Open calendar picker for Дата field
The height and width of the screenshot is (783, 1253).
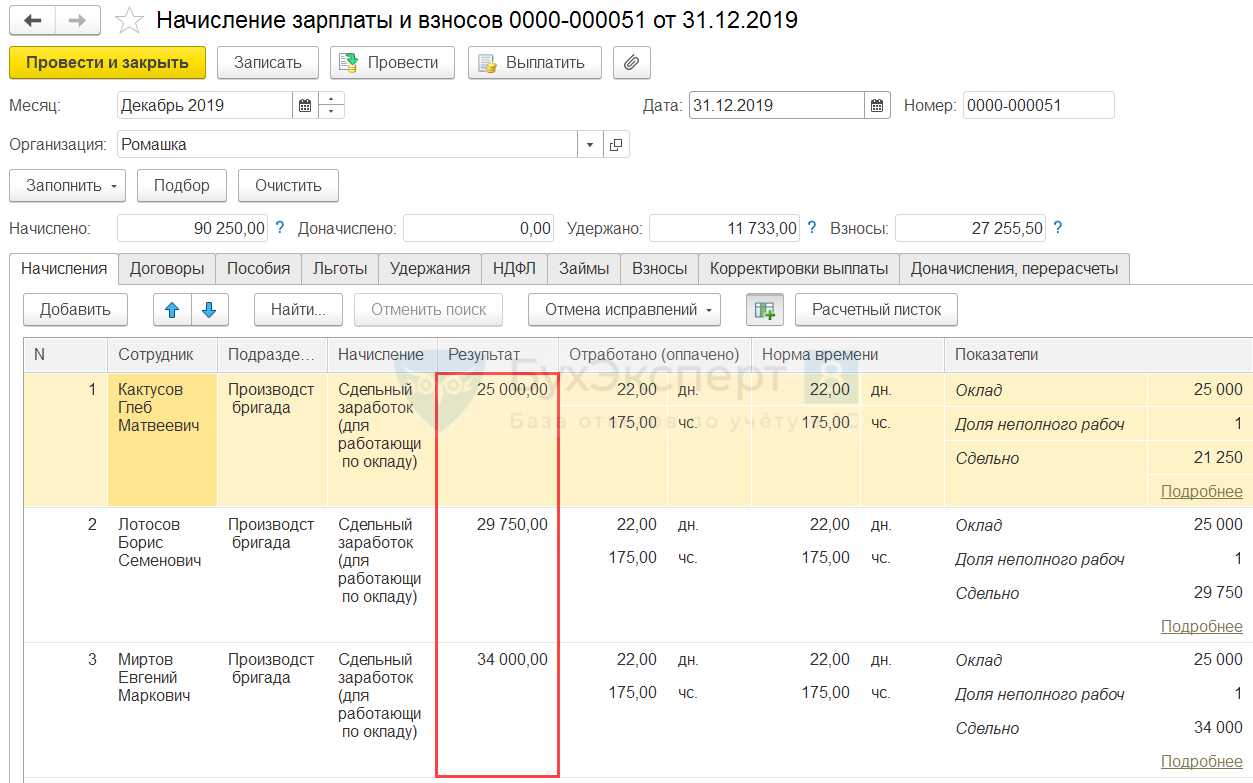tap(877, 106)
